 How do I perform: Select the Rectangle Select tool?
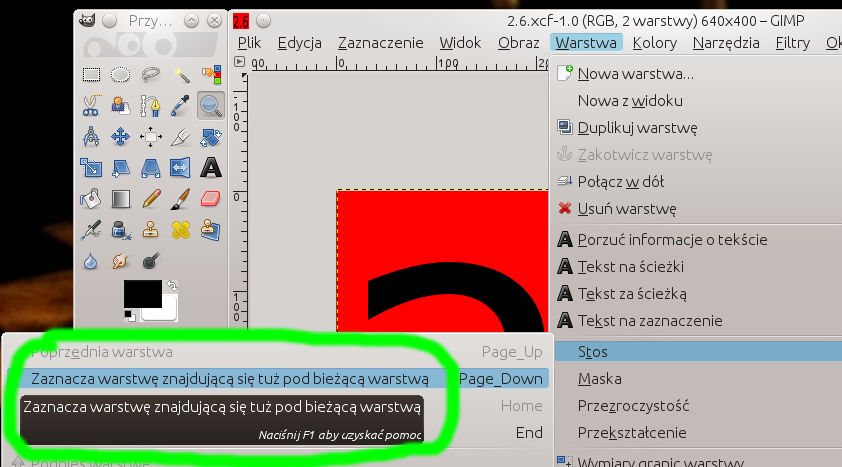(91, 74)
